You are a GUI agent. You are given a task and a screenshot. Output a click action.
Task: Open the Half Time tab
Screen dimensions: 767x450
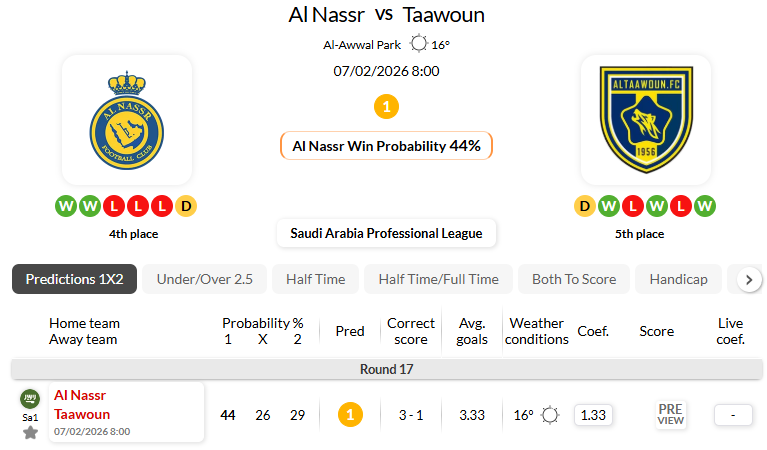tap(315, 279)
